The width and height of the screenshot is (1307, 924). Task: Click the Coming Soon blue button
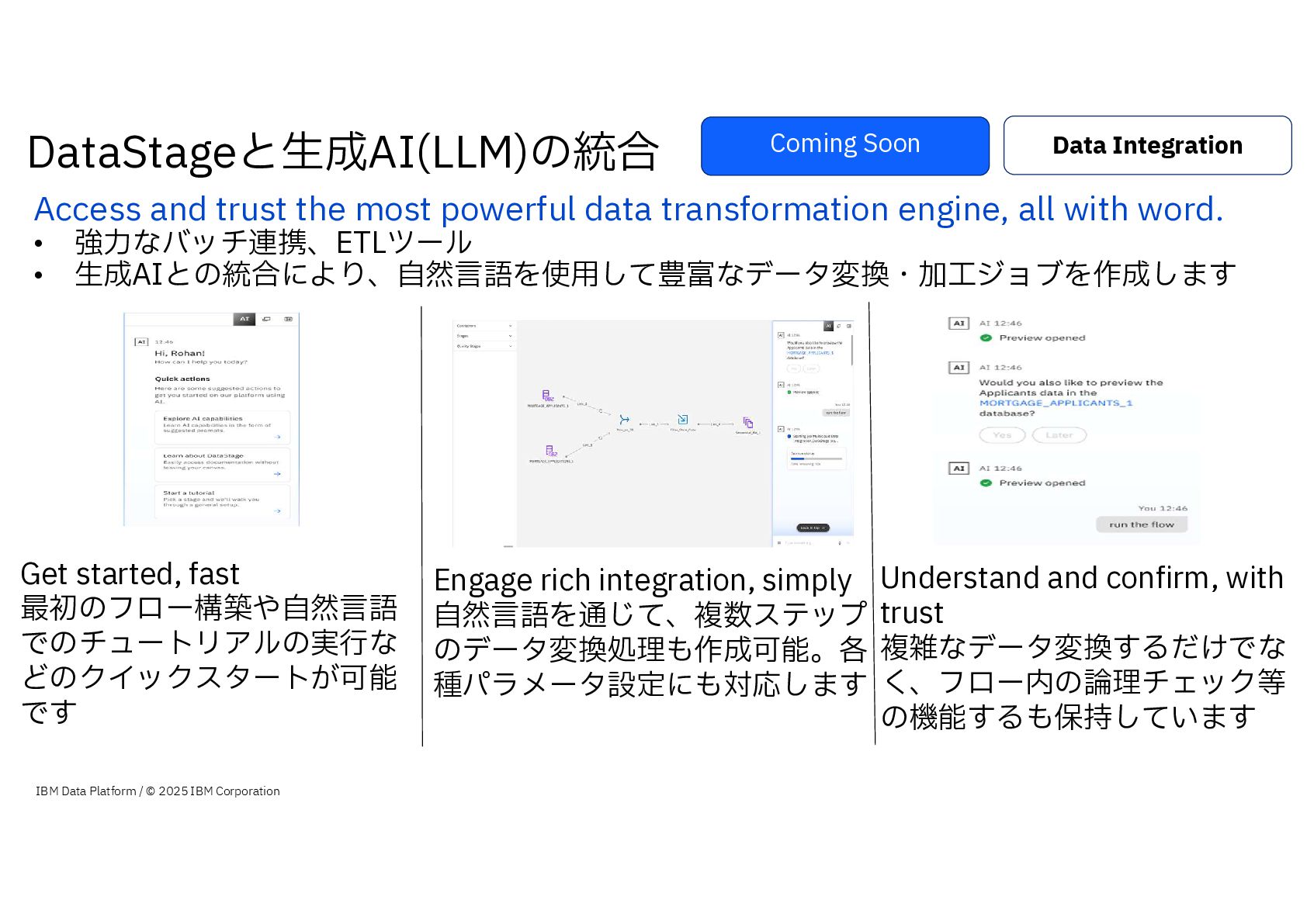pos(844,146)
